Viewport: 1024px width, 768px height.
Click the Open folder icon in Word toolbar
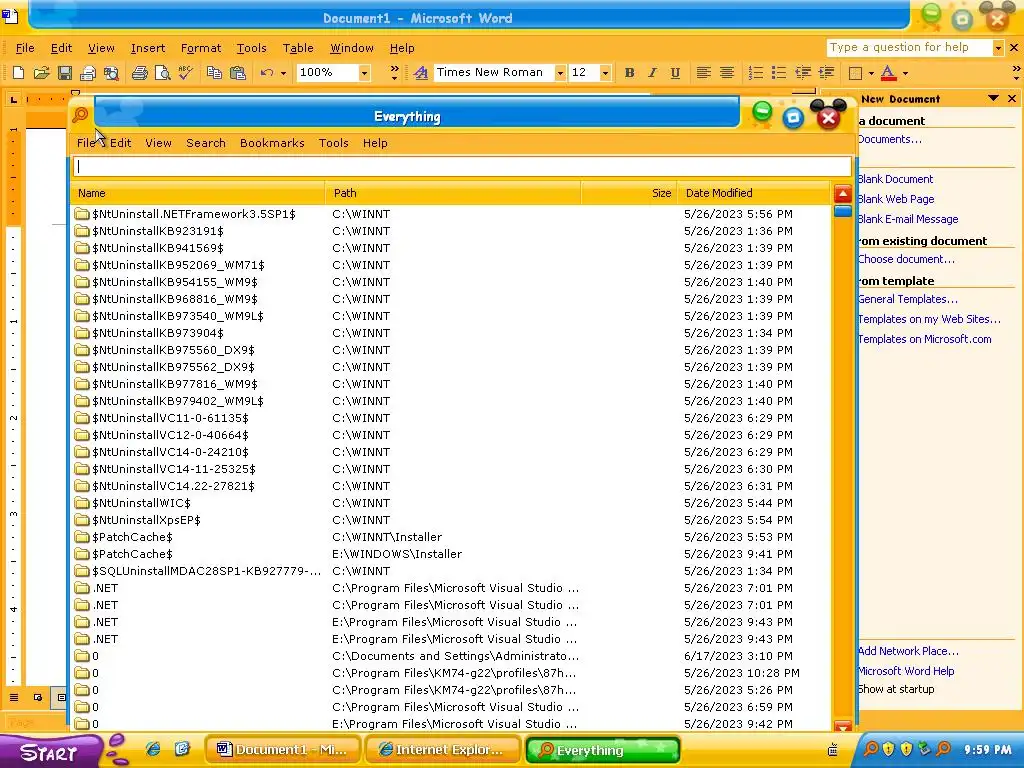click(41, 72)
